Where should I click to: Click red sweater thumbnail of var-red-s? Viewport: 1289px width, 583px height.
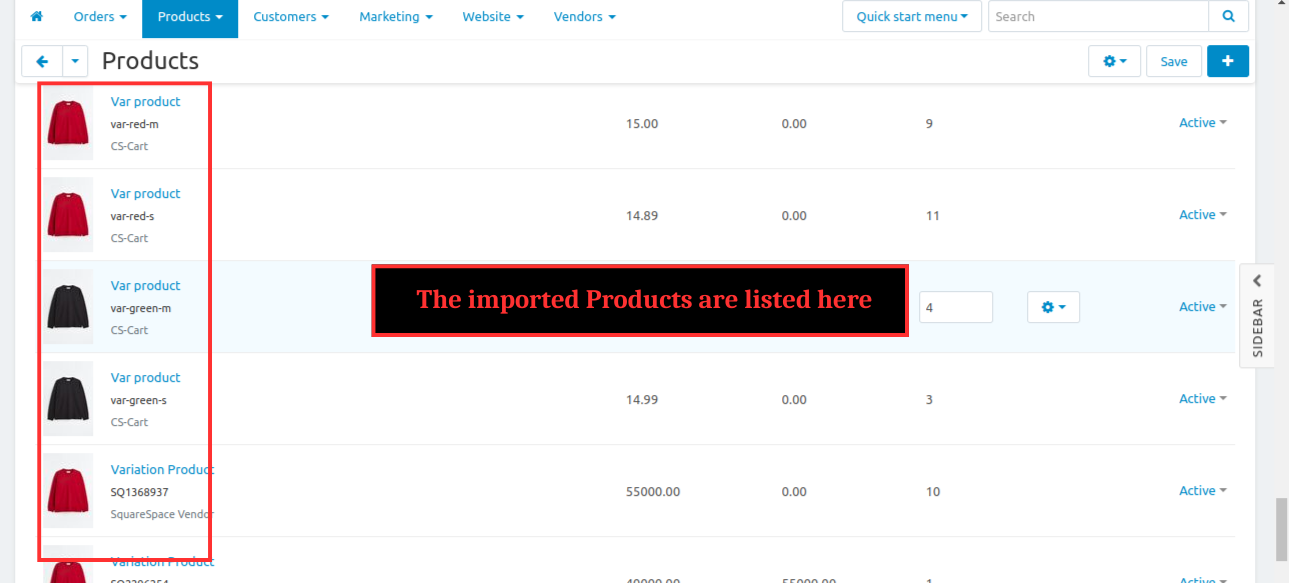click(x=68, y=215)
